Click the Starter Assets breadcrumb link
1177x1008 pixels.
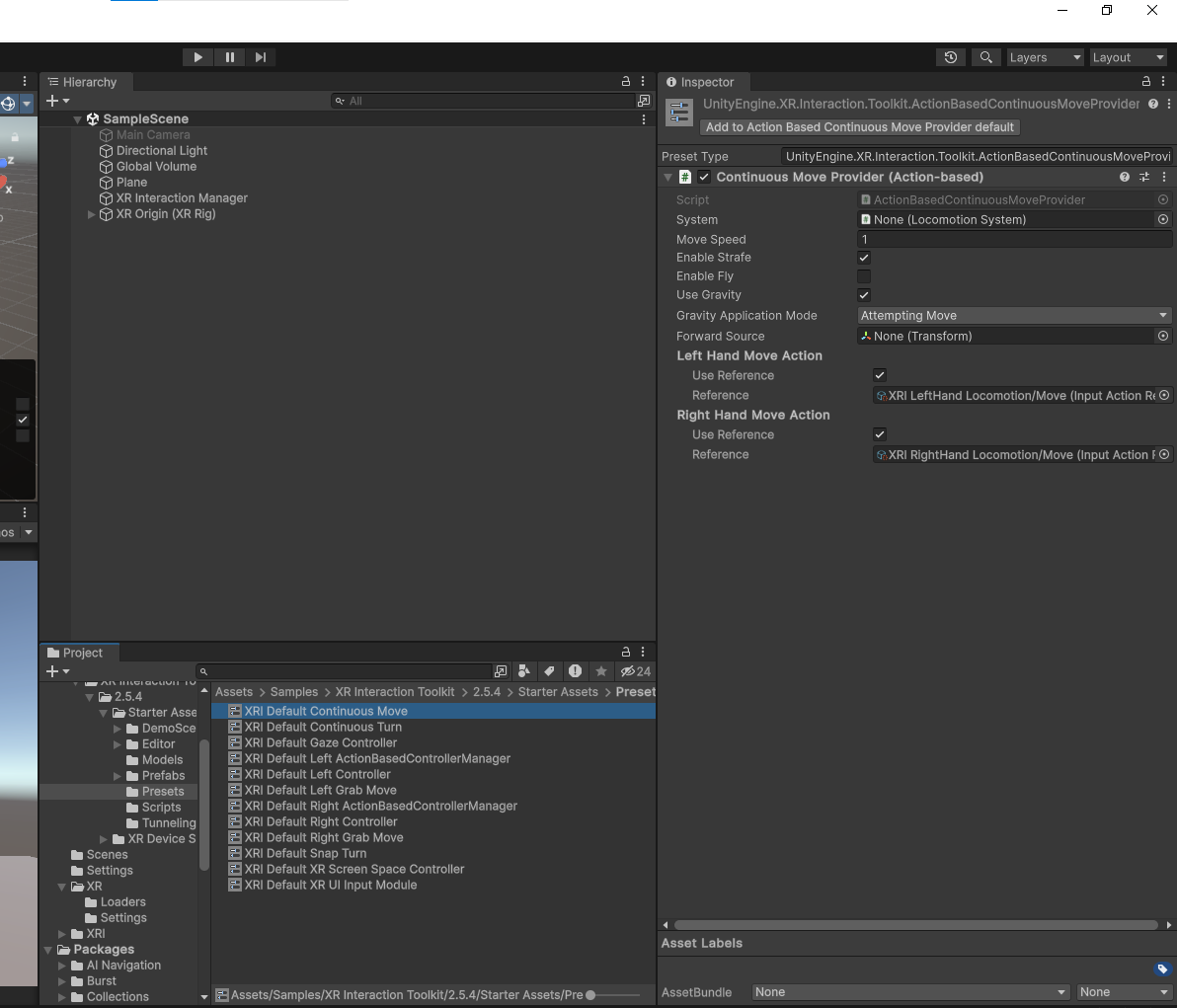point(558,692)
